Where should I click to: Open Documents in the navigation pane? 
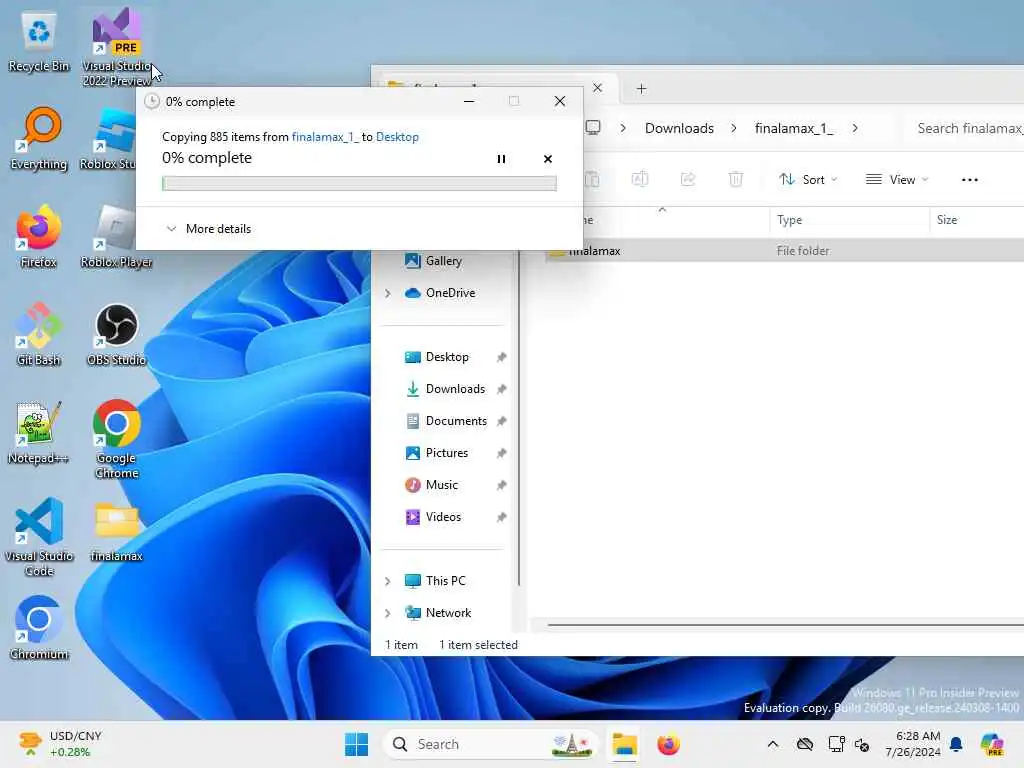(456, 421)
